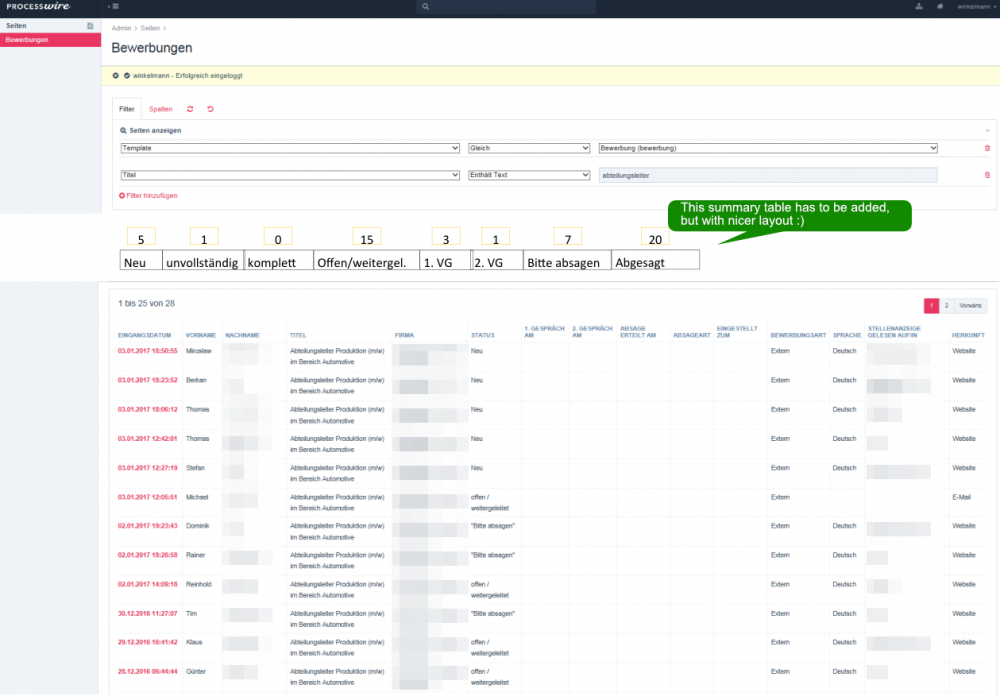Viewport: 1000px width, 700px height.
Task: Open the Bewerbung (bewerbung) value dropdown
Action: 767,148
